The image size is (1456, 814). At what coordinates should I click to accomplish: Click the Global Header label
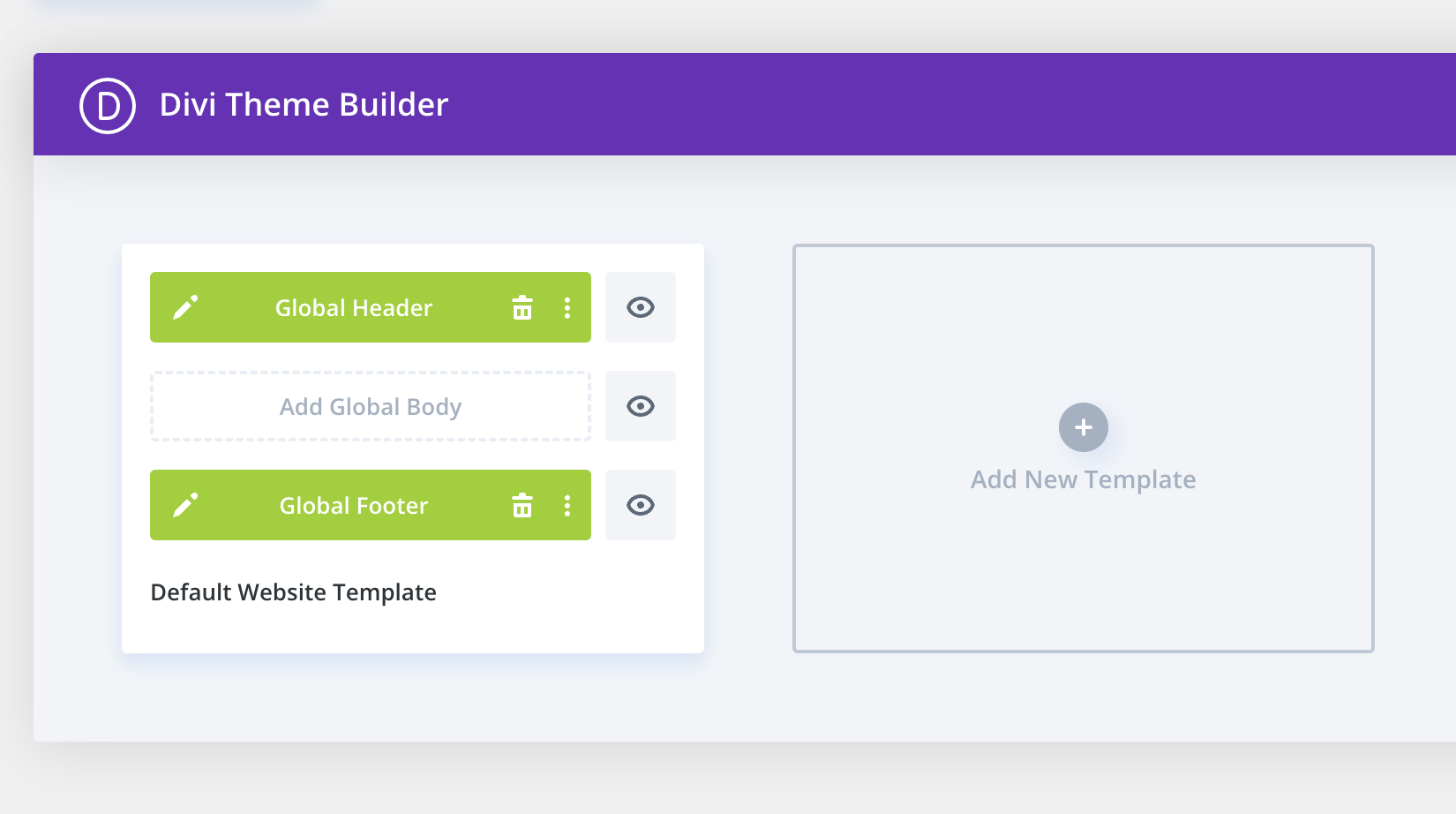(354, 308)
